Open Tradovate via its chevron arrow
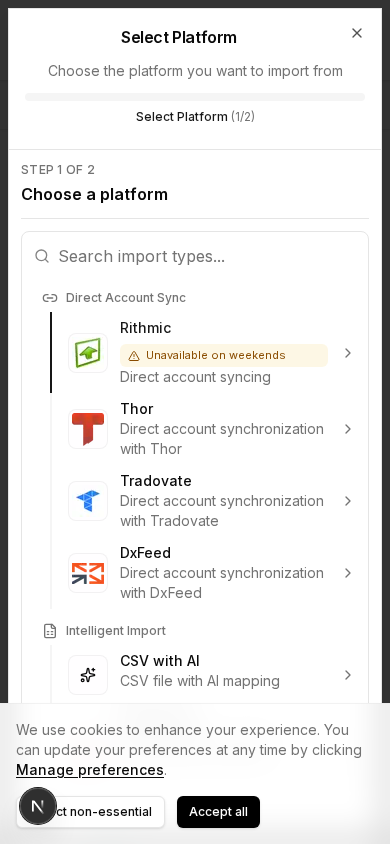 tap(348, 501)
